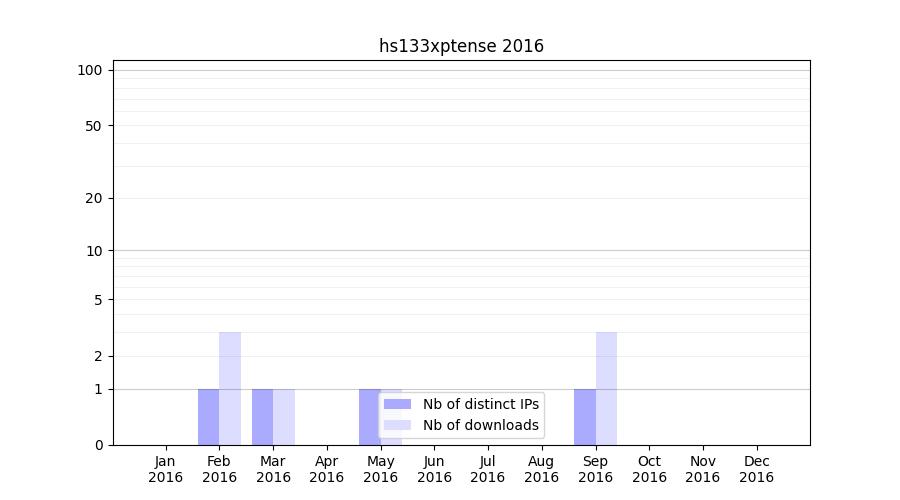The height and width of the screenshot is (500, 900).
Task: Select the Dec 2016 x-axis label
Action: (x=756, y=469)
